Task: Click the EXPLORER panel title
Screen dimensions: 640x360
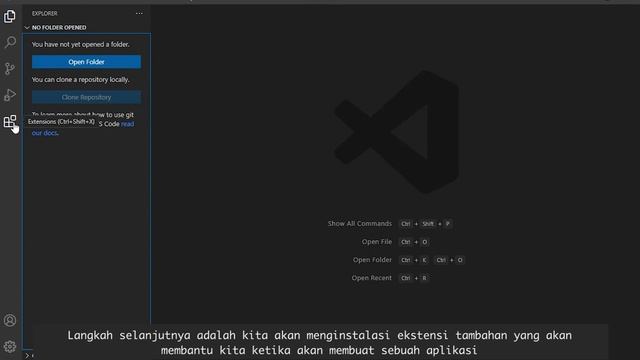Action: [44, 13]
